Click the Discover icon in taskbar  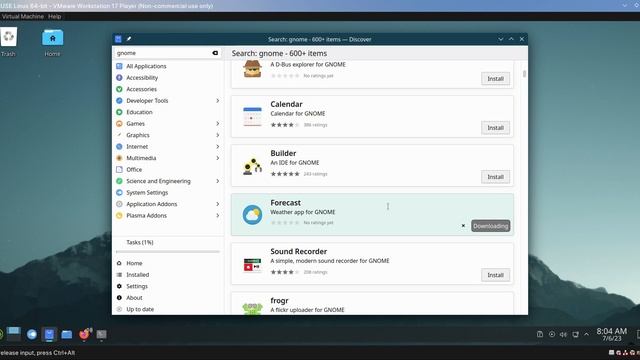point(49,335)
